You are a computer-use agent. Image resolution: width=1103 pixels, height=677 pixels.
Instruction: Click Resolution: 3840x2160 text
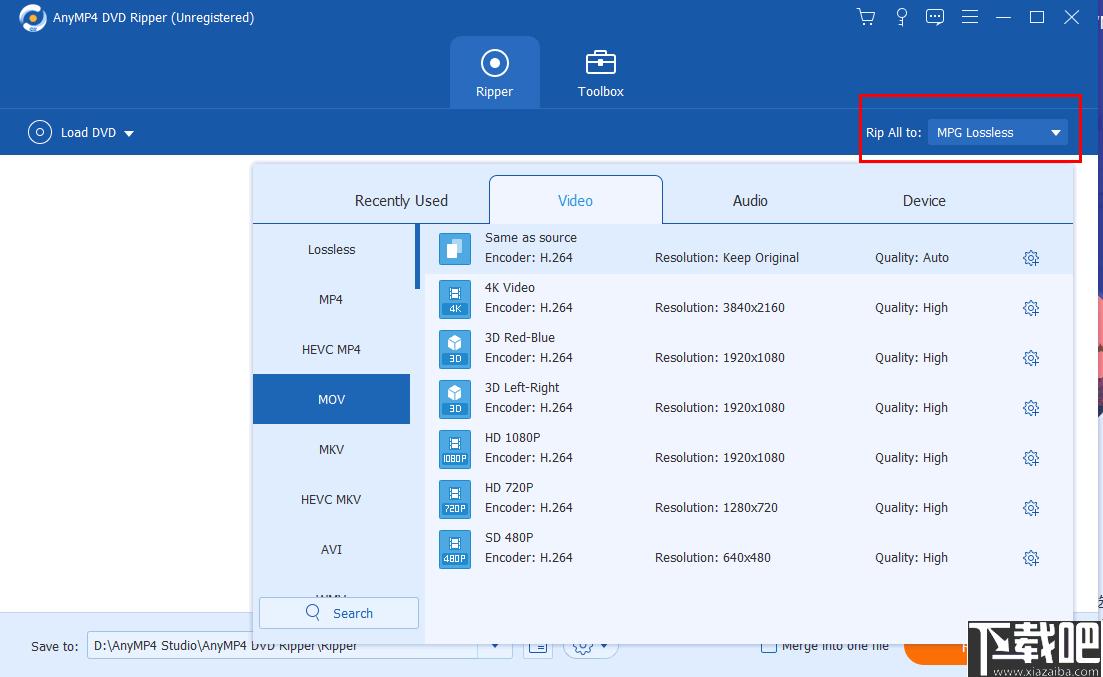click(720, 308)
